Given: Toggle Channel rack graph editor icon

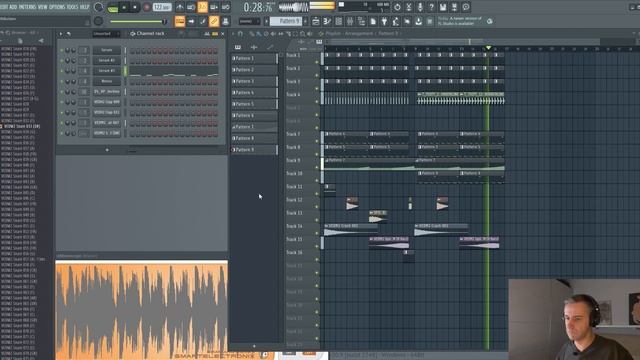Looking at the screenshot, I should pos(207,34).
